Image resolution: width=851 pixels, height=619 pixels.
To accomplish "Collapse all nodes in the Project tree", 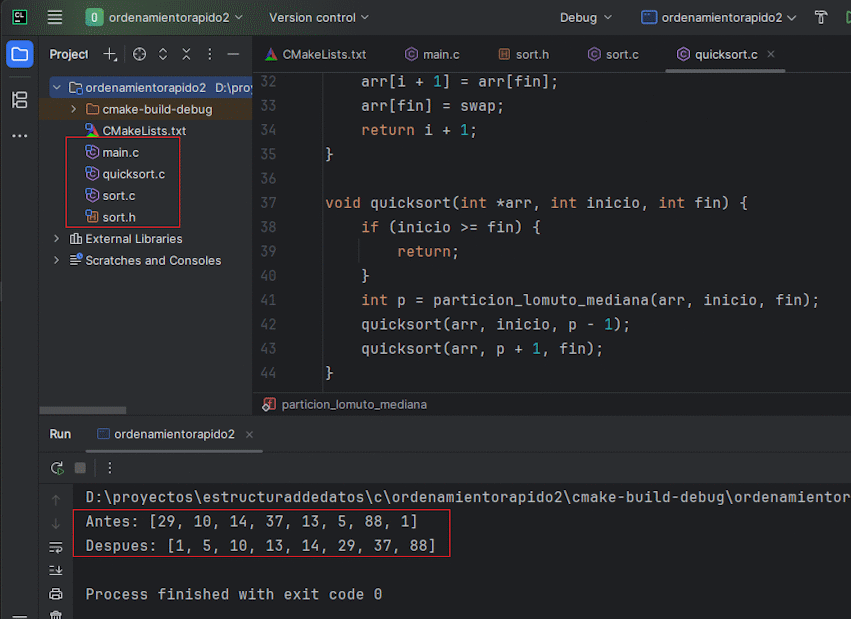I will click(187, 54).
